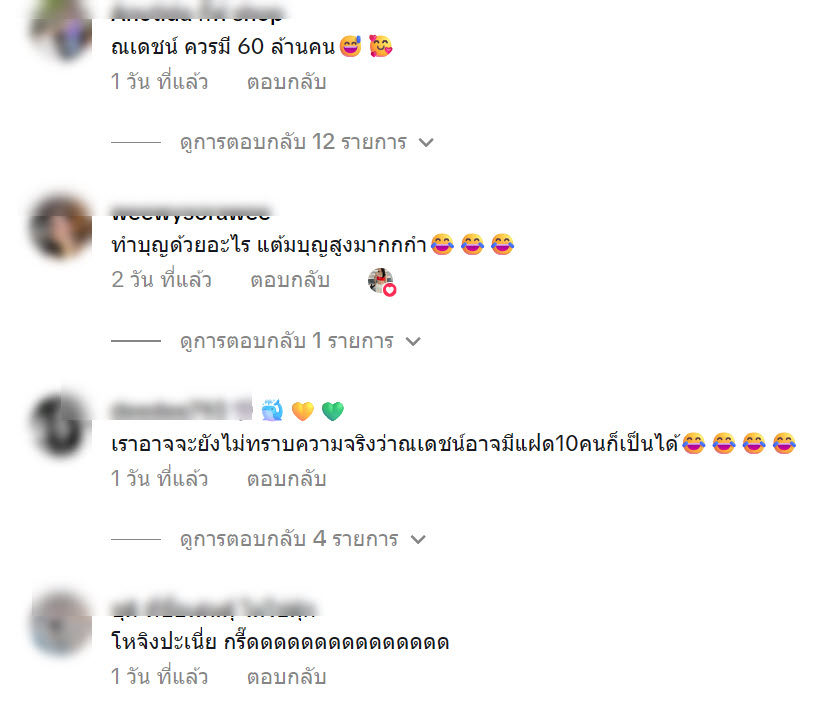Click the green heart emoji beside username
The height and width of the screenshot is (719, 829).
(x=333, y=411)
